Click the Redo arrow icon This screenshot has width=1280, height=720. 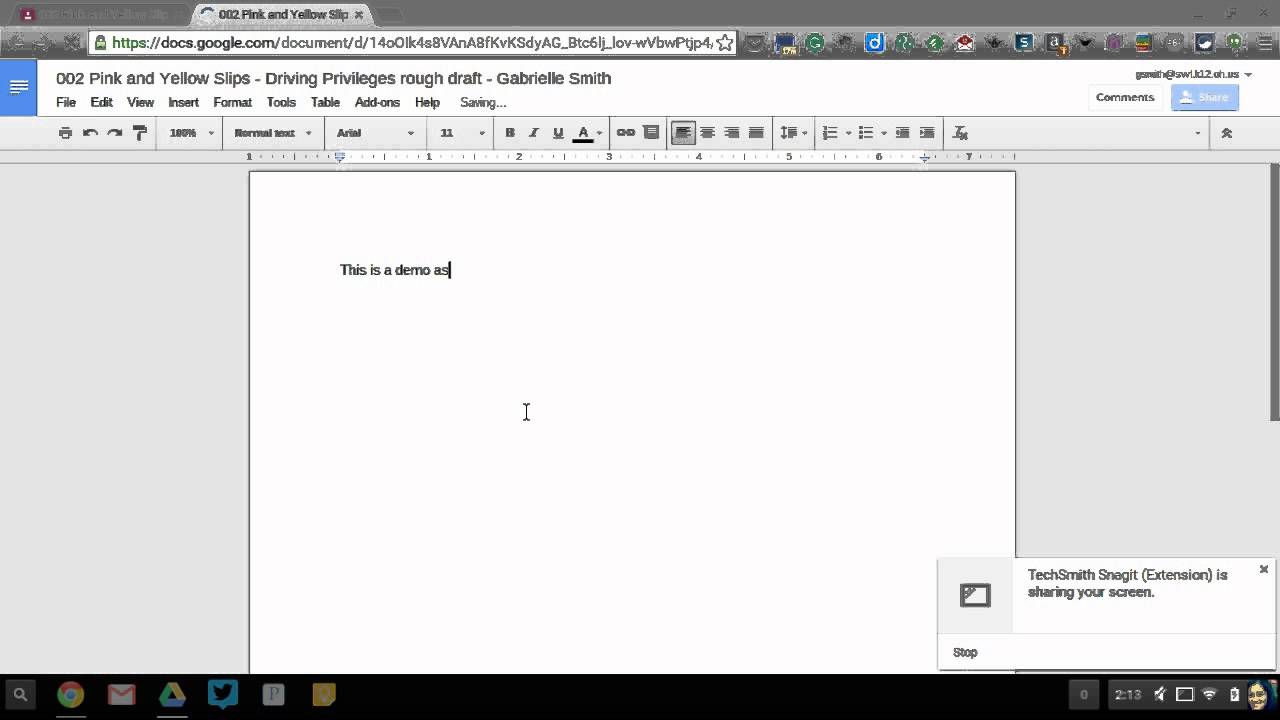tap(114, 133)
